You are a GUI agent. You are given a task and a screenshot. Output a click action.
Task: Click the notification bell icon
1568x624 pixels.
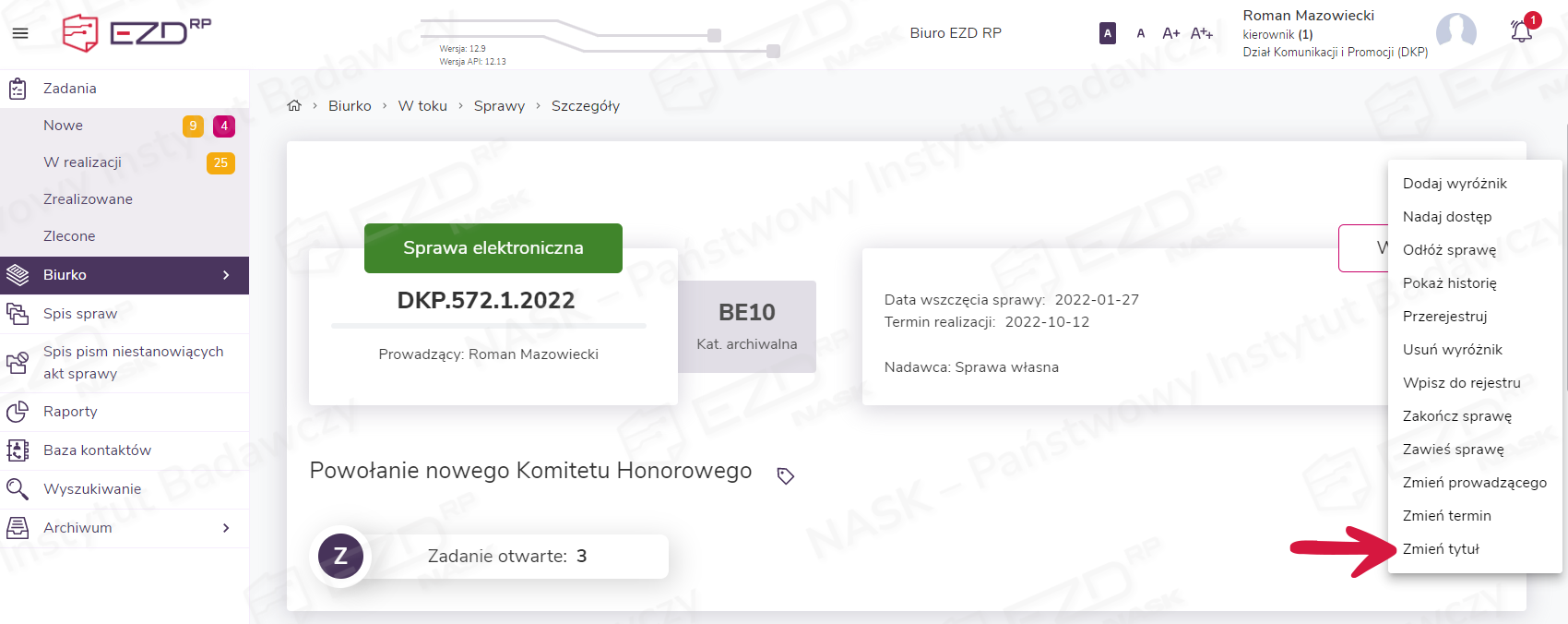(x=1521, y=32)
